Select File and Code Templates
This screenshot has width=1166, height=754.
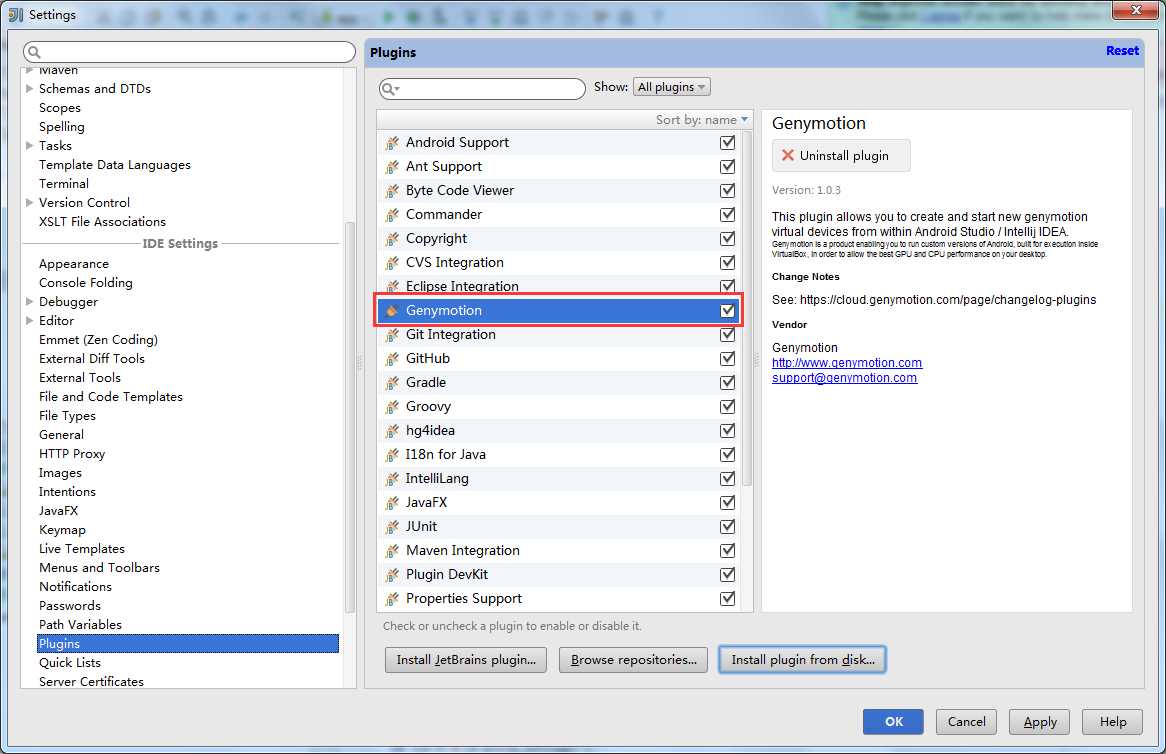111,397
